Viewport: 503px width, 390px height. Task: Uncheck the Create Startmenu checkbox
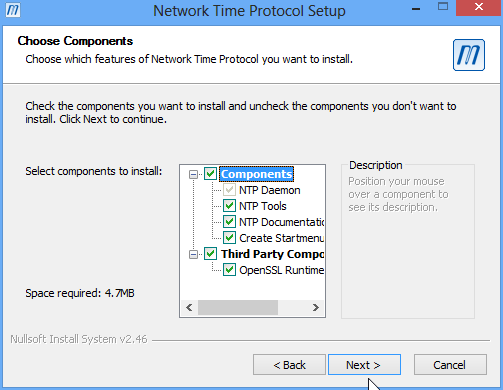(229, 238)
